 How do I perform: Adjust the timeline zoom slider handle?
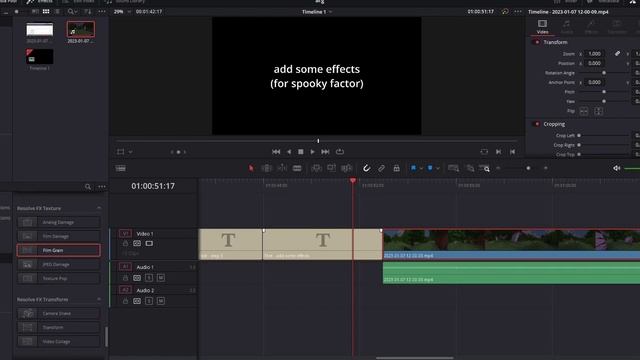[528, 168]
